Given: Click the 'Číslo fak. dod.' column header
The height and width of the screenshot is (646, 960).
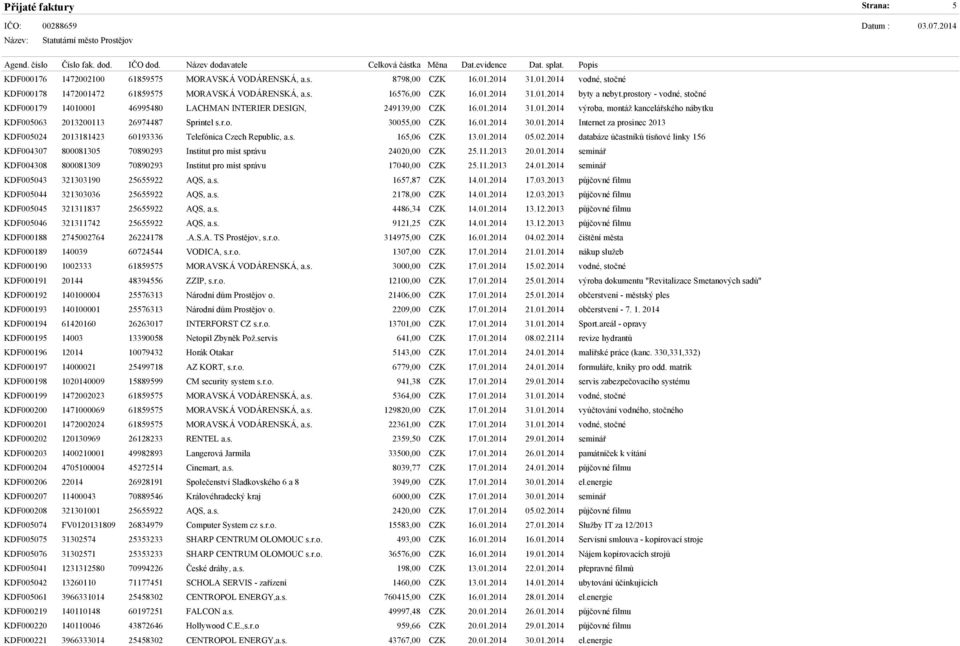Looking at the screenshot, I should (87, 65).
